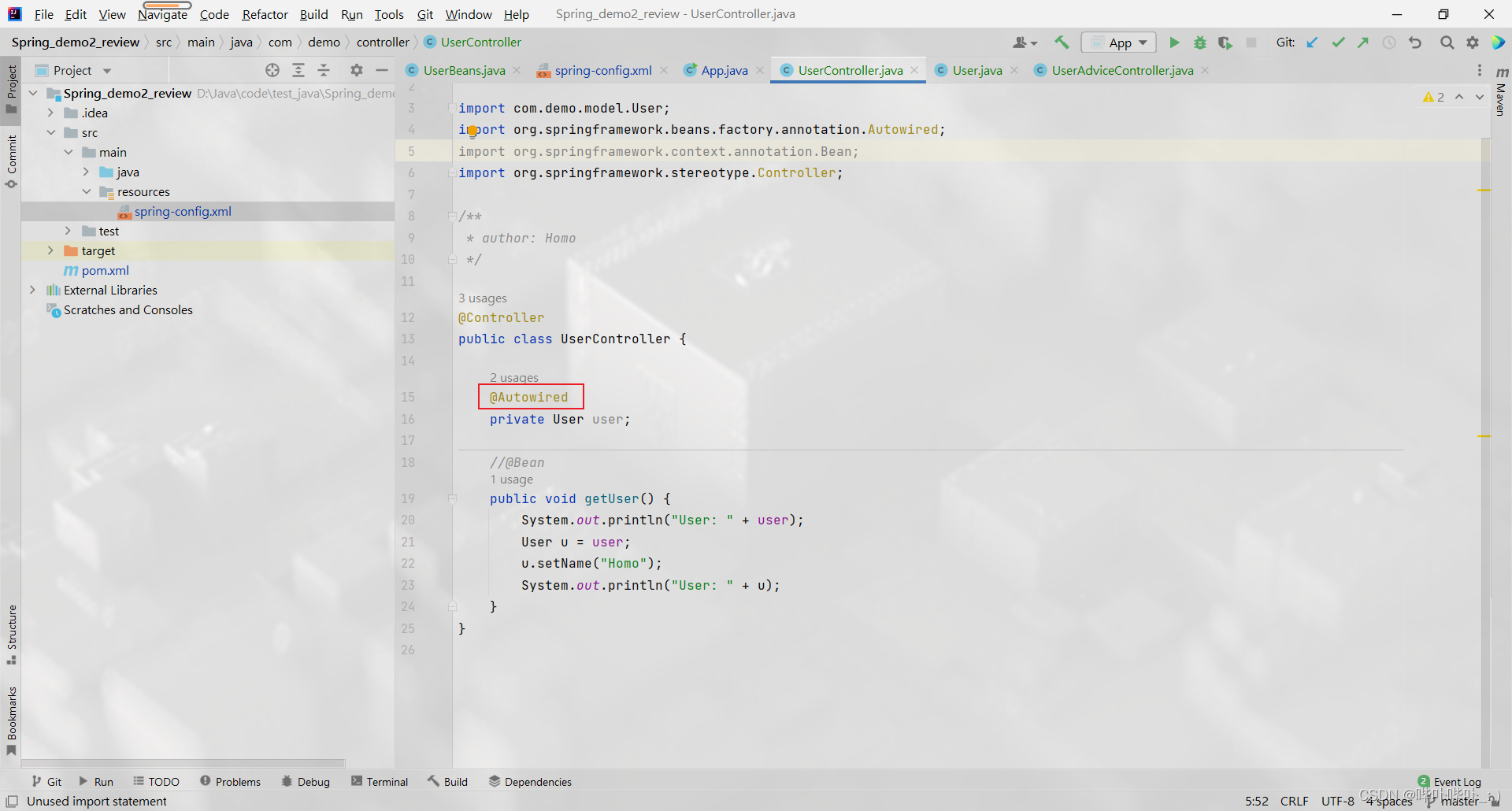The height and width of the screenshot is (811, 1512).
Task: Open the JetBrains toolbox icon at top right
Action: click(1498, 43)
